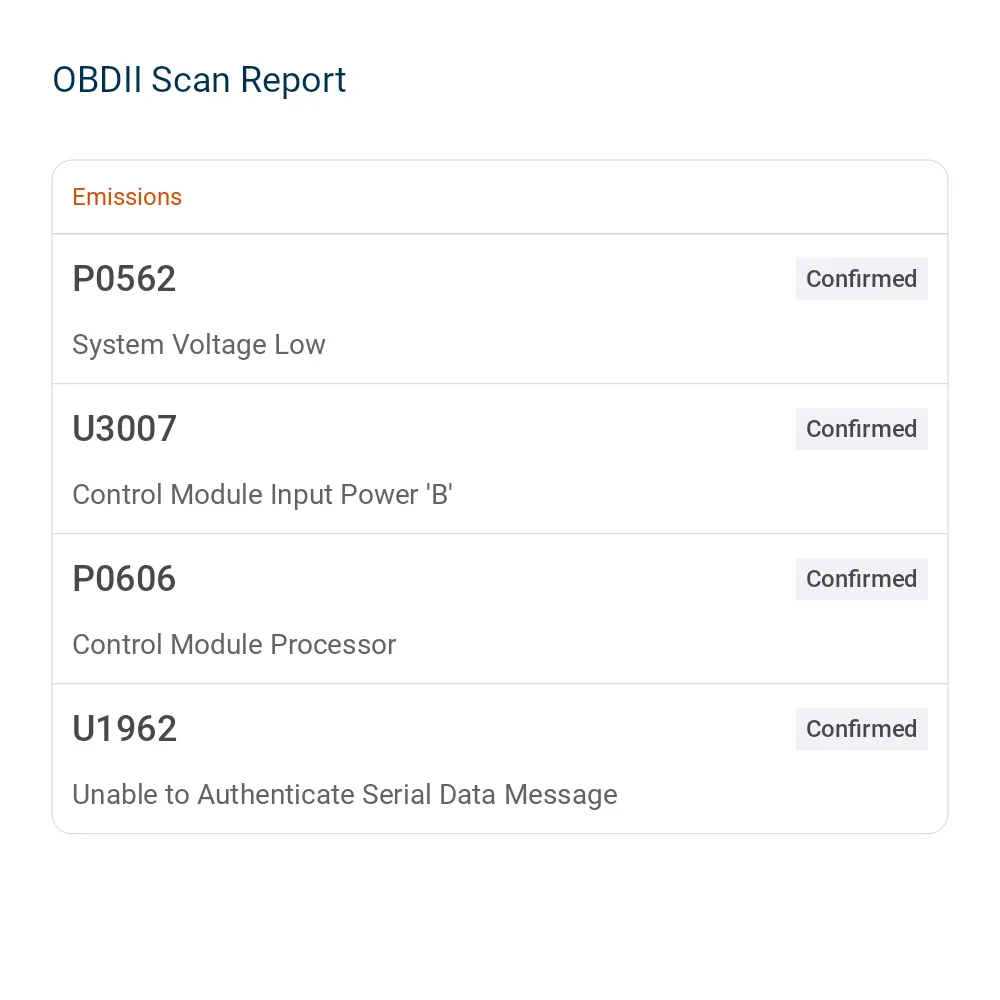Image resolution: width=1000 pixels, height=1000 pixels.
Task: Click the Confirmed badge for P0562
Action: [x=861, y=279]
